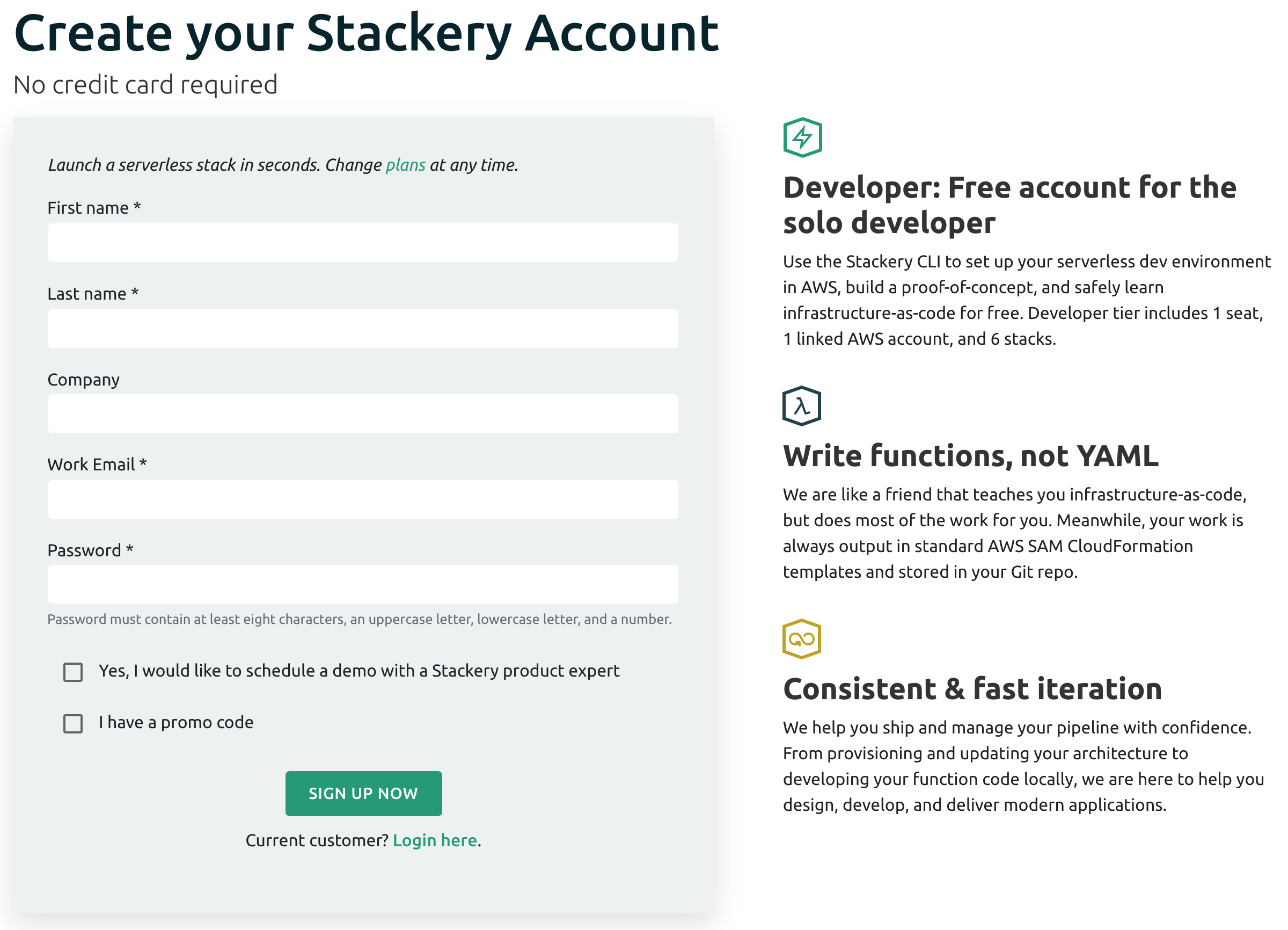Enable the promo code checkbox
The height and width of the screenshot is (930, 1288).
75,722
